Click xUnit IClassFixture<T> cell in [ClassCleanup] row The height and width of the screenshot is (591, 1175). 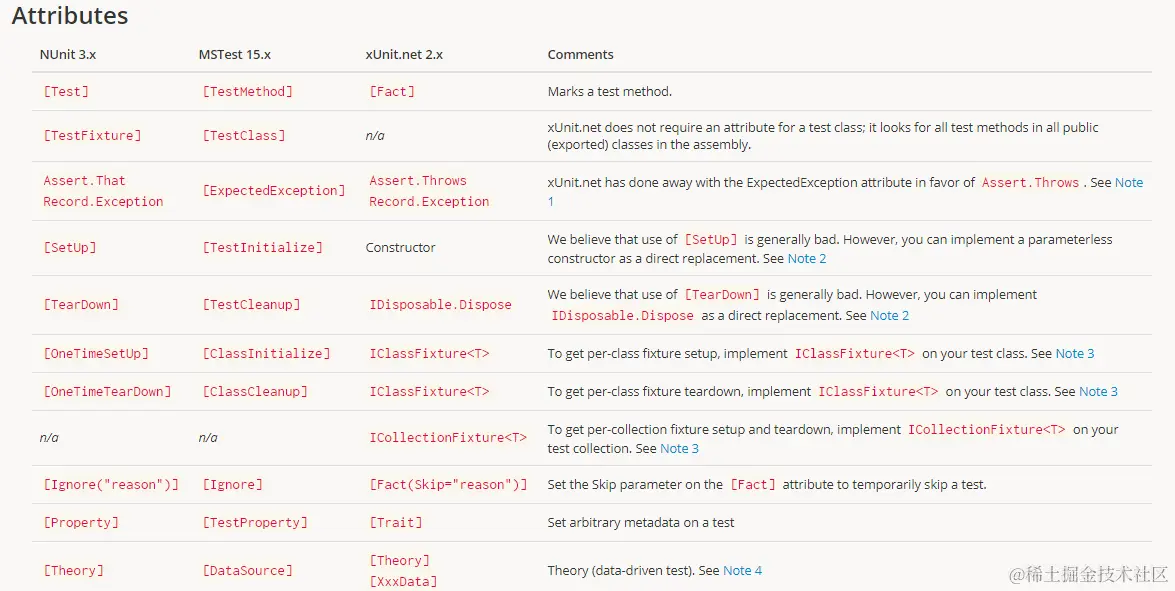(x=429, y=392)
